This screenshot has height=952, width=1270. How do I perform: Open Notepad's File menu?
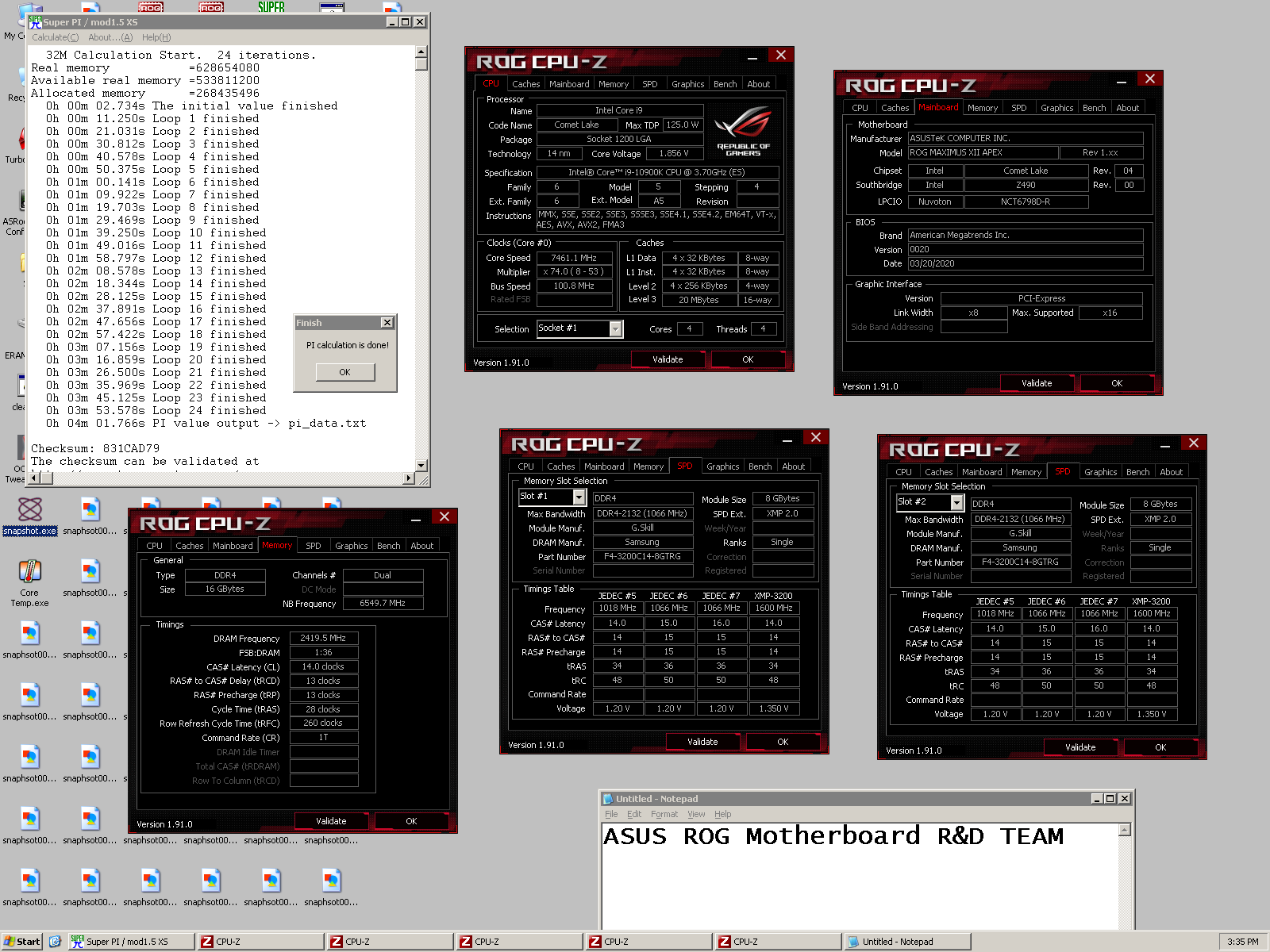[611, 814]
